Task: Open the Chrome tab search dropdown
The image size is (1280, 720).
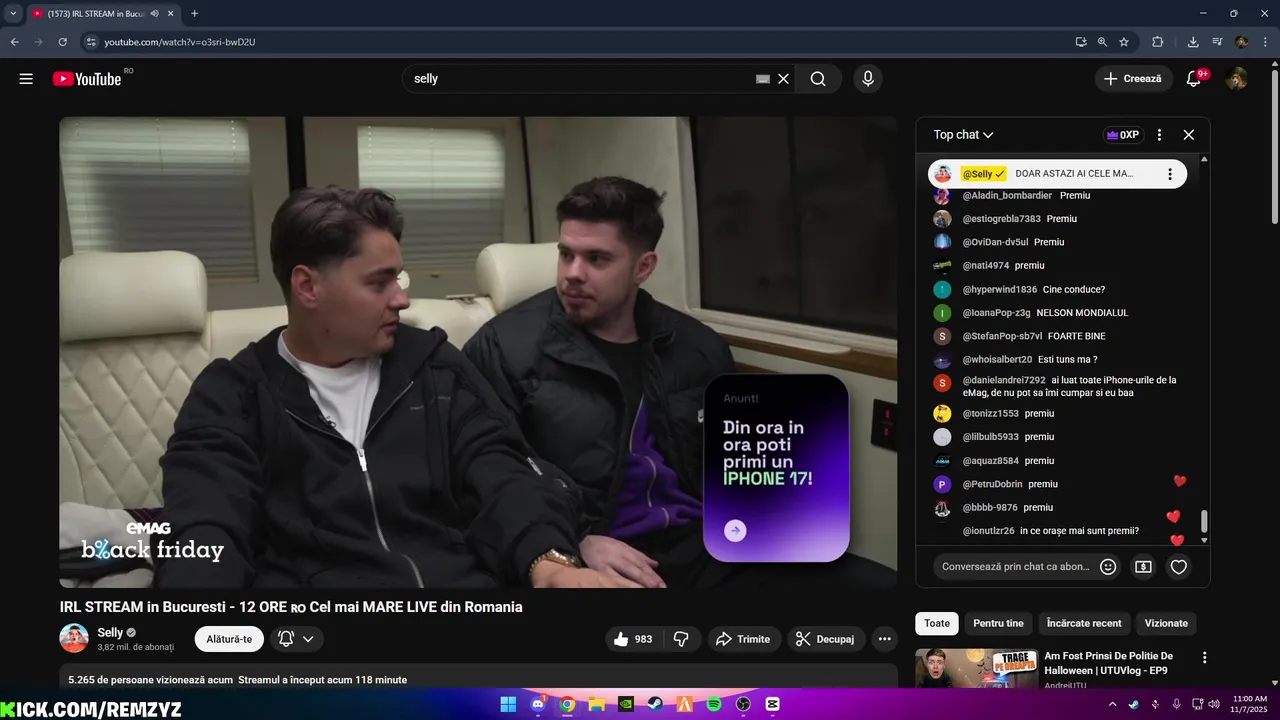Action: point(13,14)
